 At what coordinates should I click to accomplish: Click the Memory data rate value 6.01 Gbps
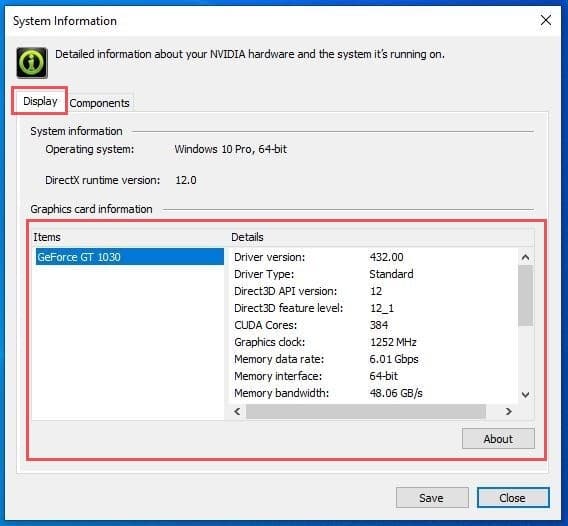click(394, 359)
